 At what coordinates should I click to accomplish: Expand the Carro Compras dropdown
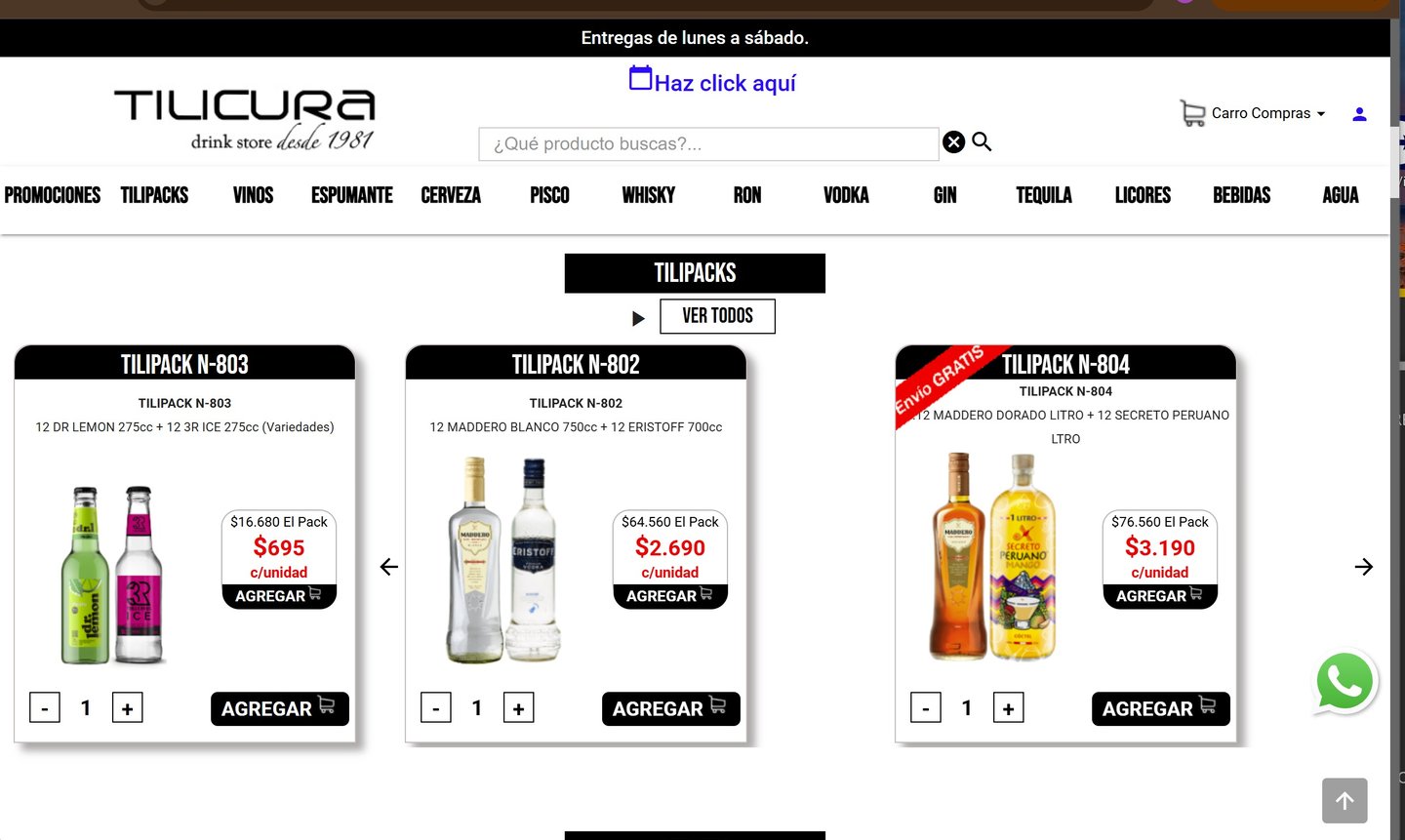[1267, 113]
